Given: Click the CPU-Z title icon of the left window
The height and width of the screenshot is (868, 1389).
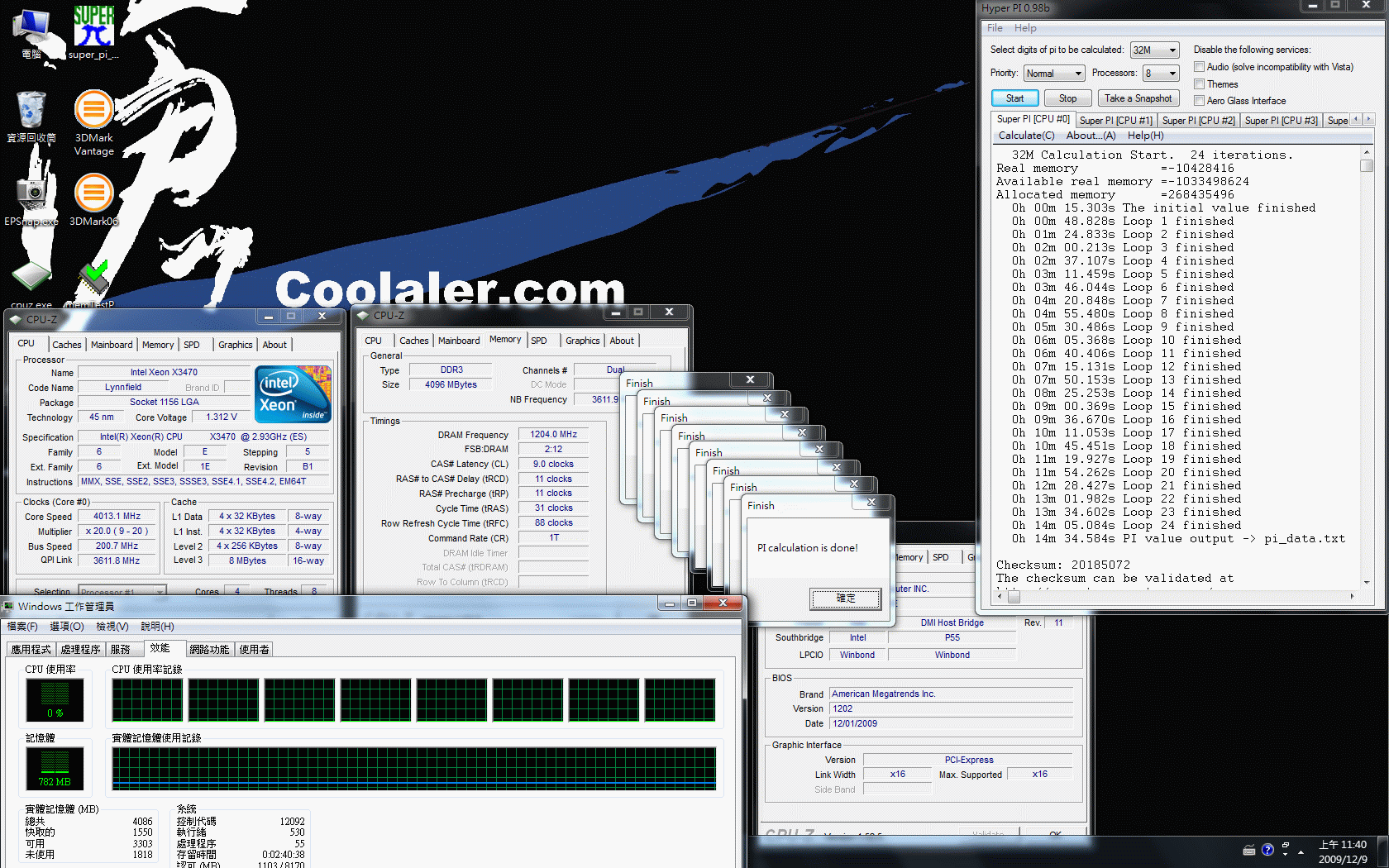Looking at the screenshot, I should pos(15,318).
